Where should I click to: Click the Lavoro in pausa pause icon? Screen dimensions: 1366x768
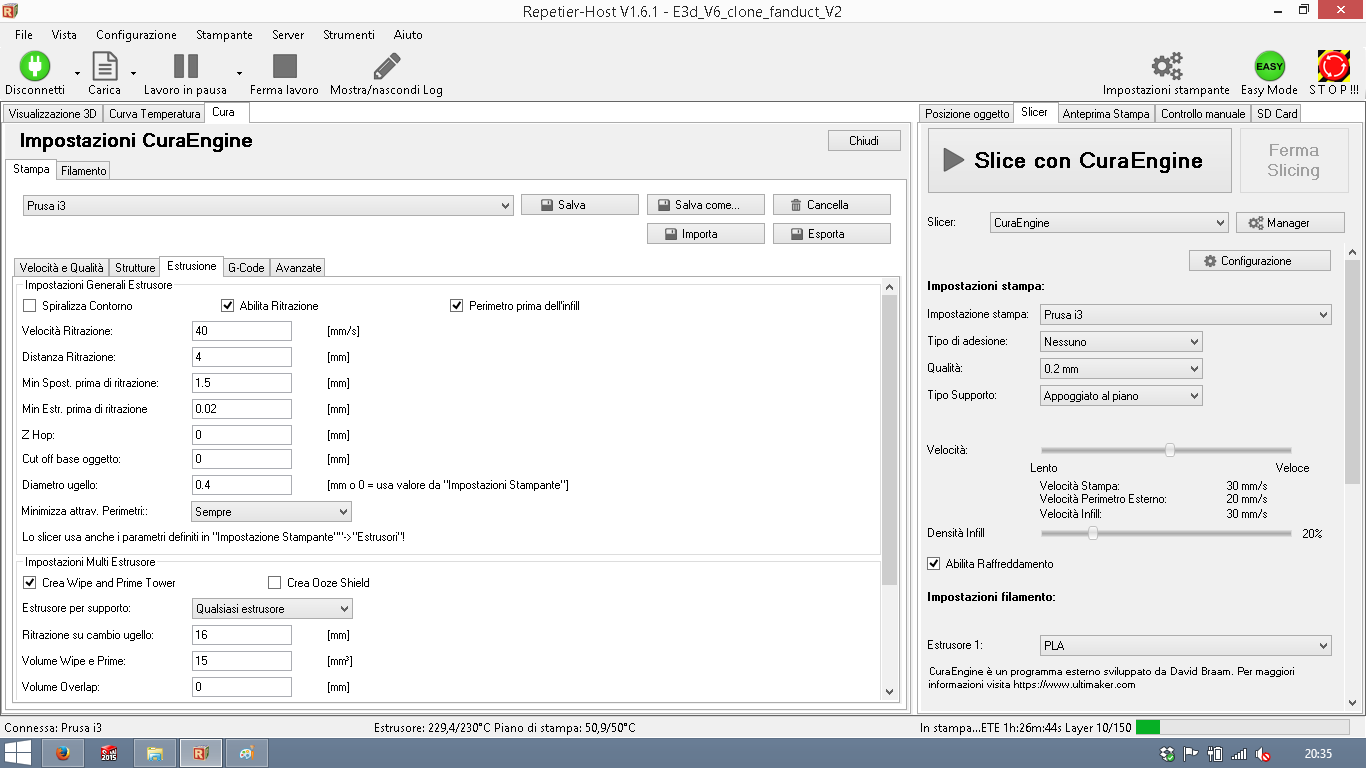click(185, 66)
